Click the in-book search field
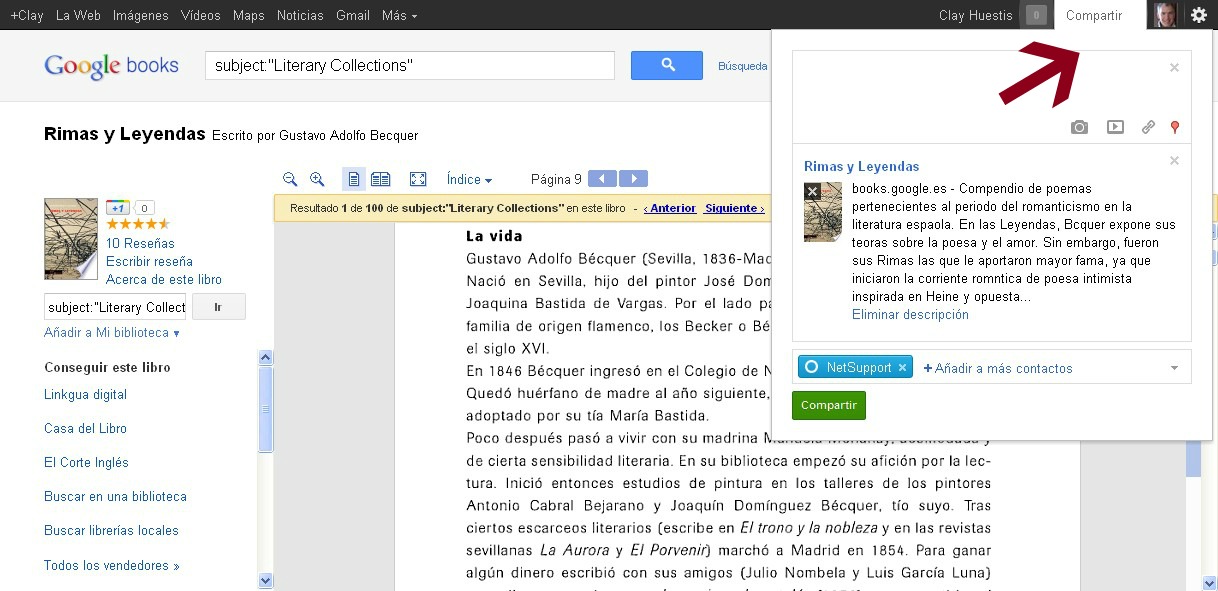Viewport: 1218px width, 591px height. pyautogui.click(x=116, y=307)
